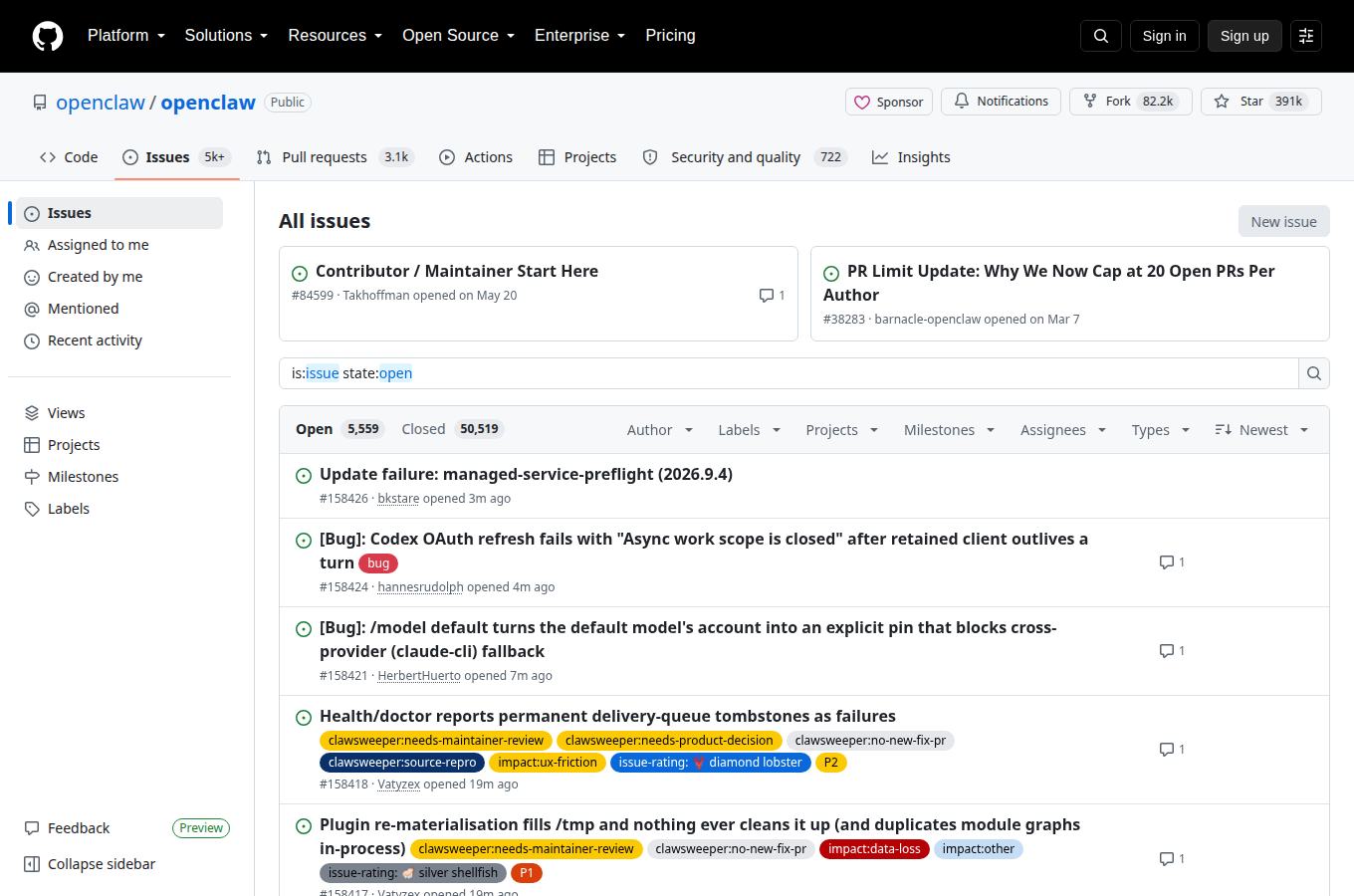
Task: Click the clawsweeper:source-repro label
Action: pos(402,763)
